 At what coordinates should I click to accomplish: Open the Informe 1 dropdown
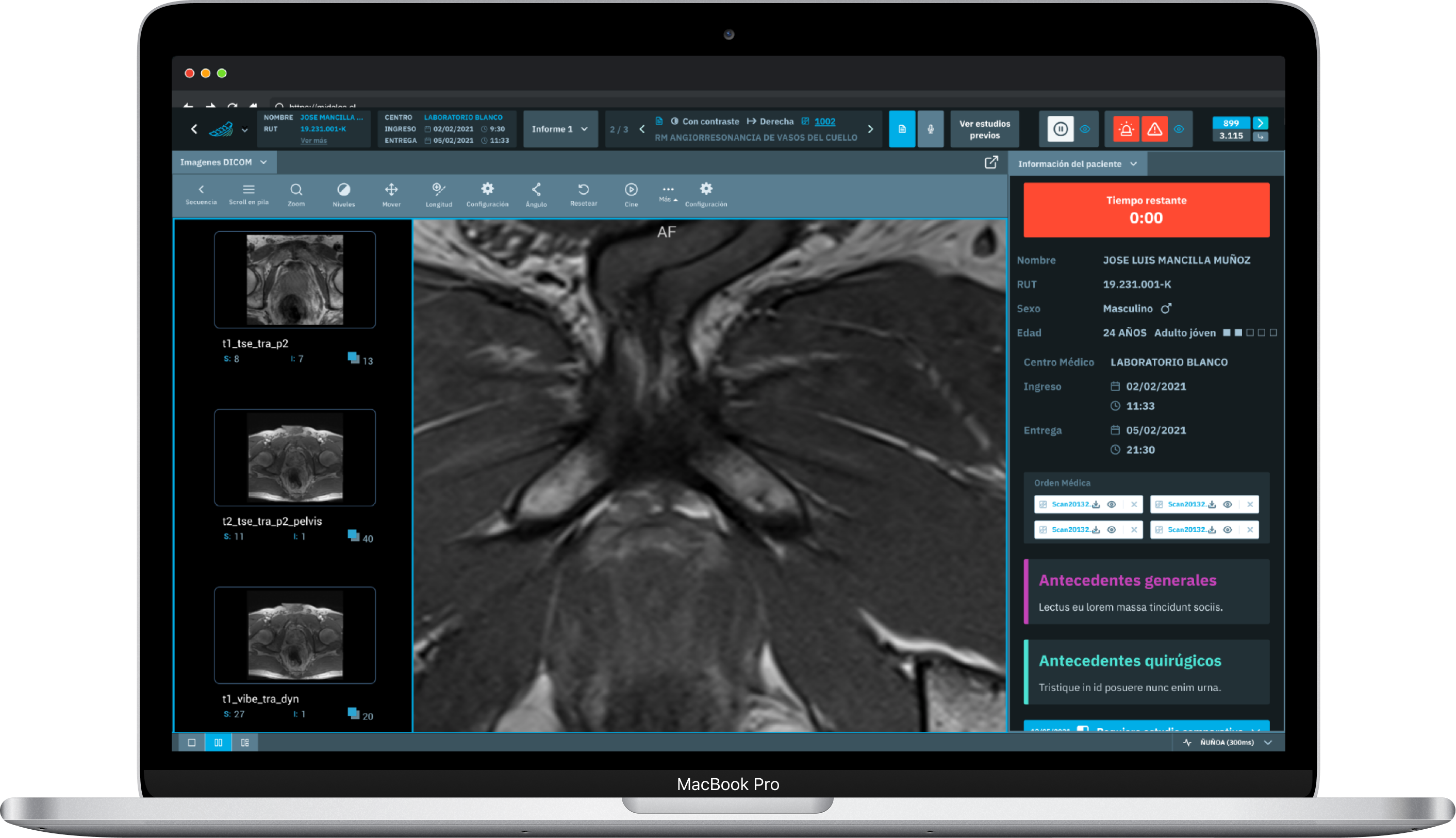[560, 129]
